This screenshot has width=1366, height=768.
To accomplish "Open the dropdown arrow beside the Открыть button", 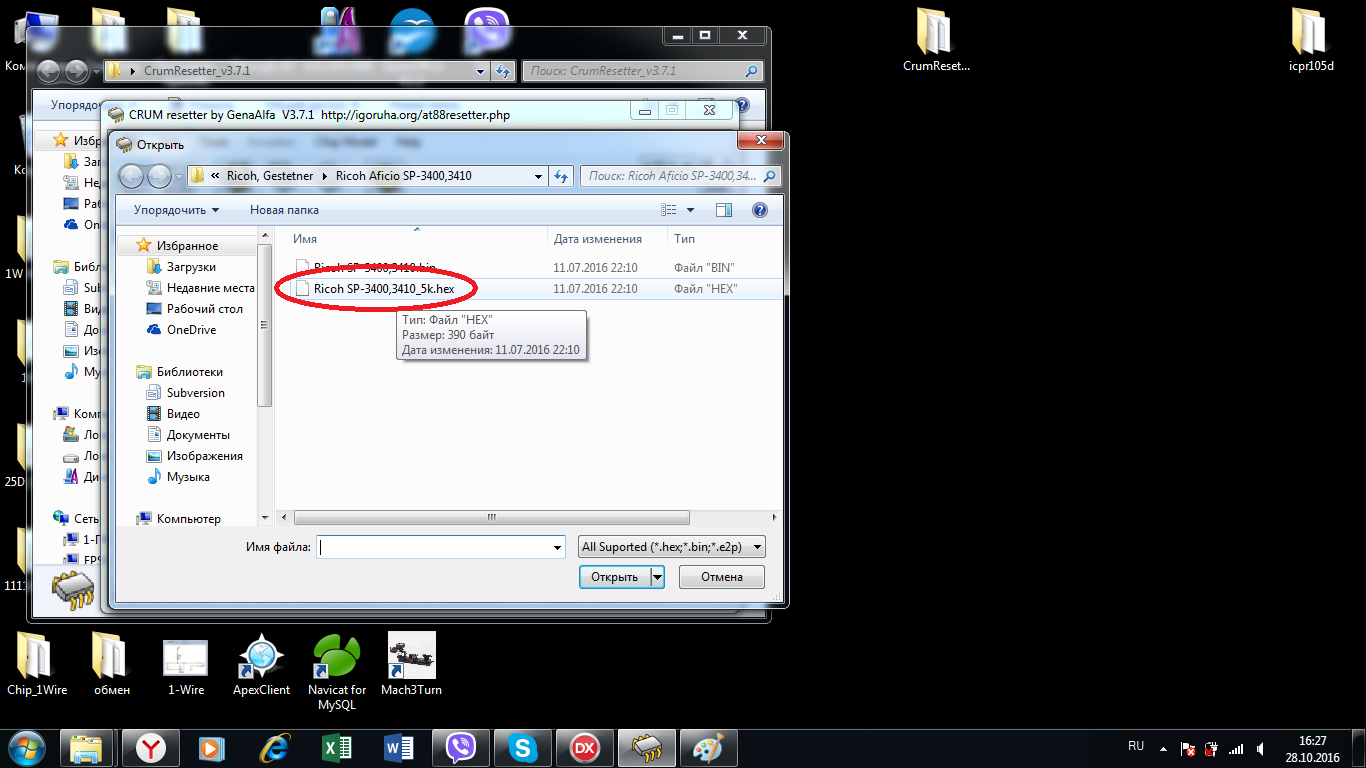I will 657,577.
